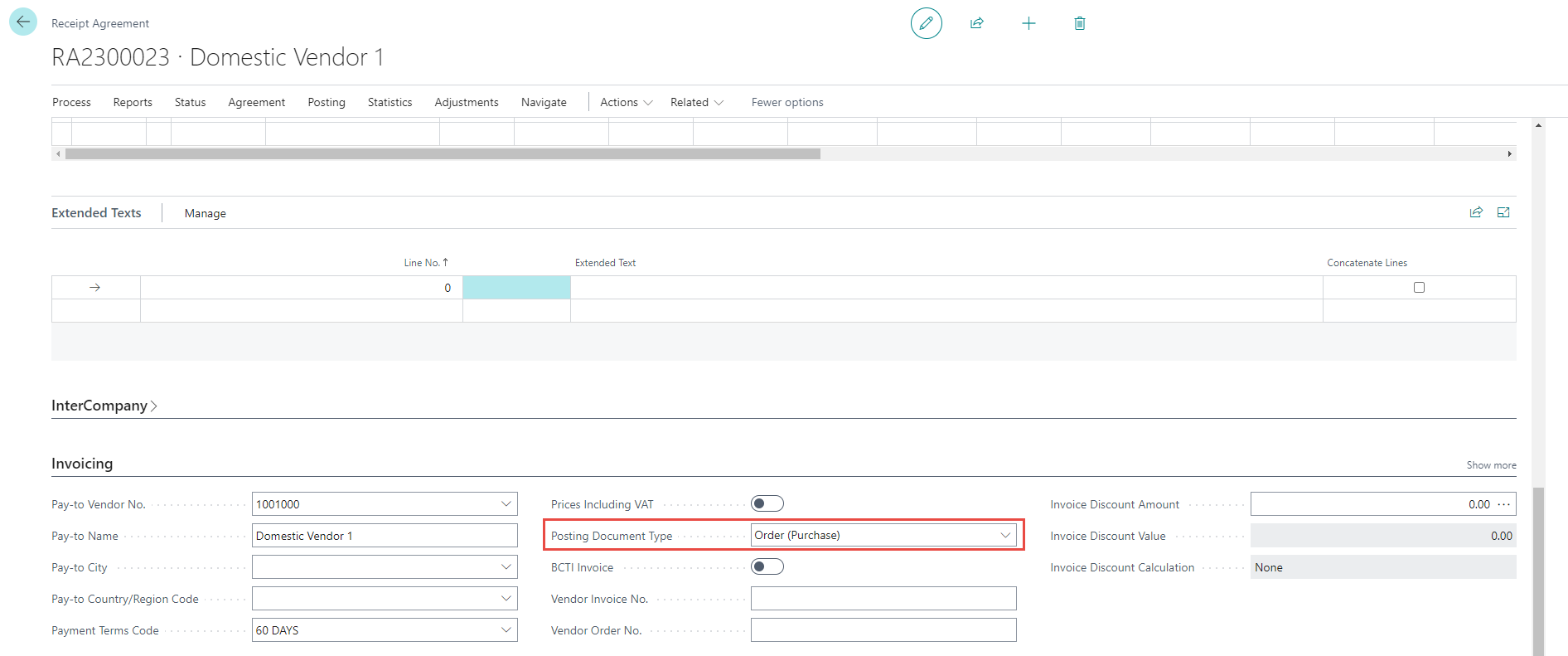Click the horizontal scrollbar thumb

(x=443, y=154)
